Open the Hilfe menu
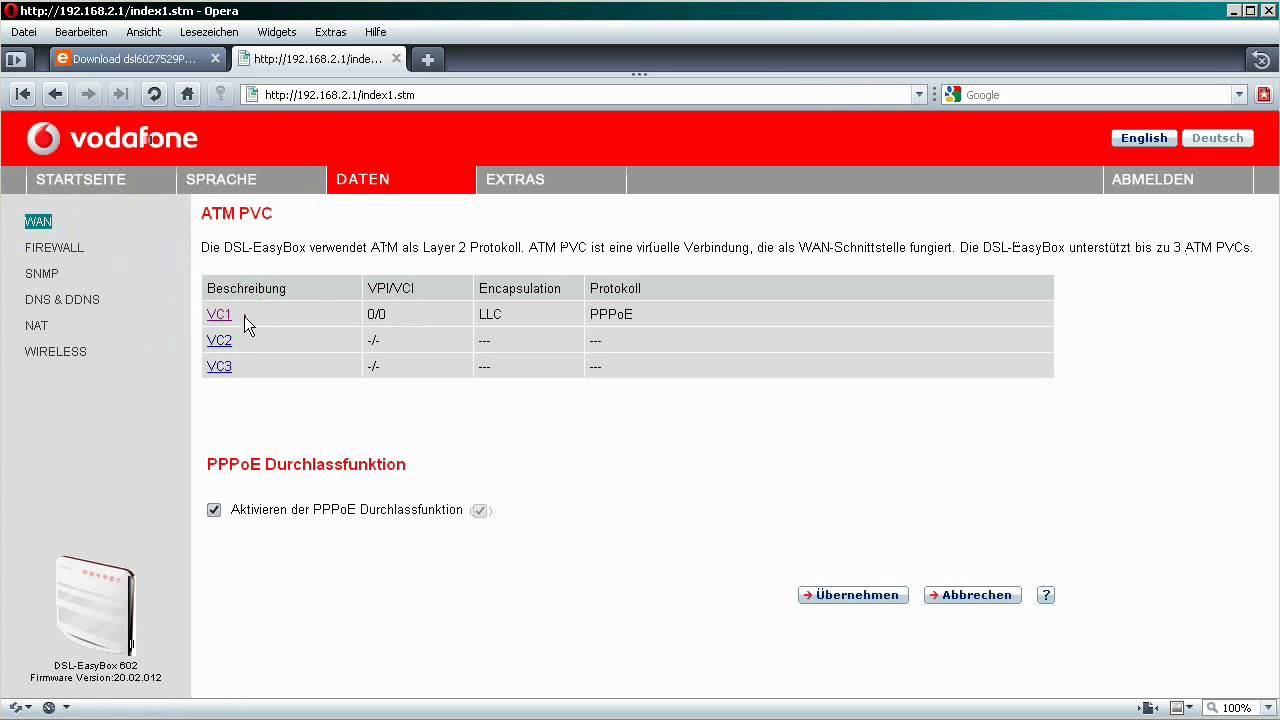This screenshot has height=720, width=1280. (375, 32)
